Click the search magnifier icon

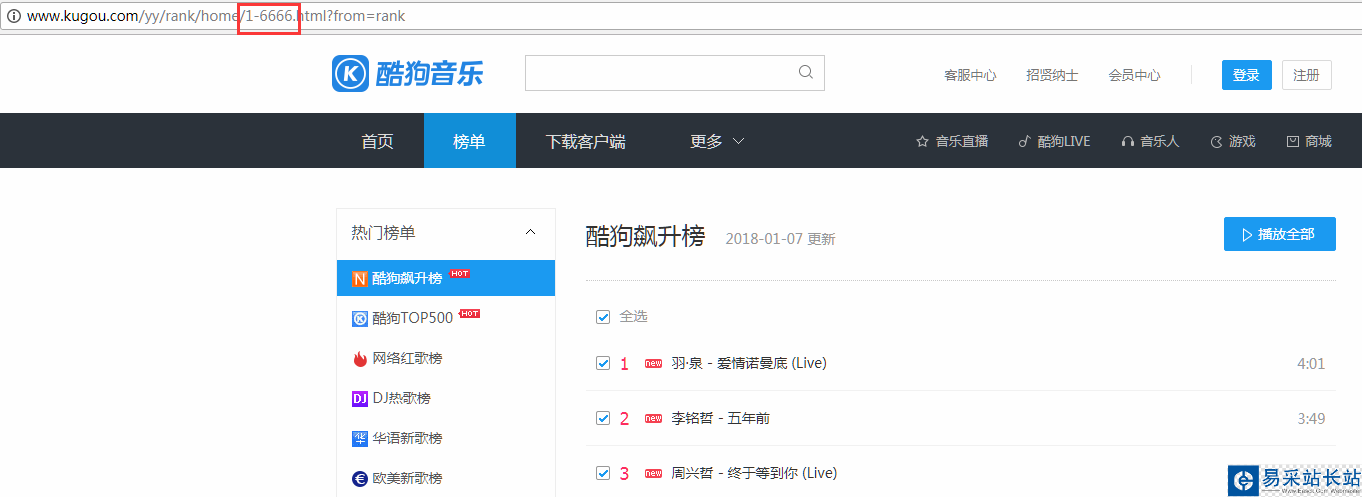pyautogui.click(x=806, y=72)
